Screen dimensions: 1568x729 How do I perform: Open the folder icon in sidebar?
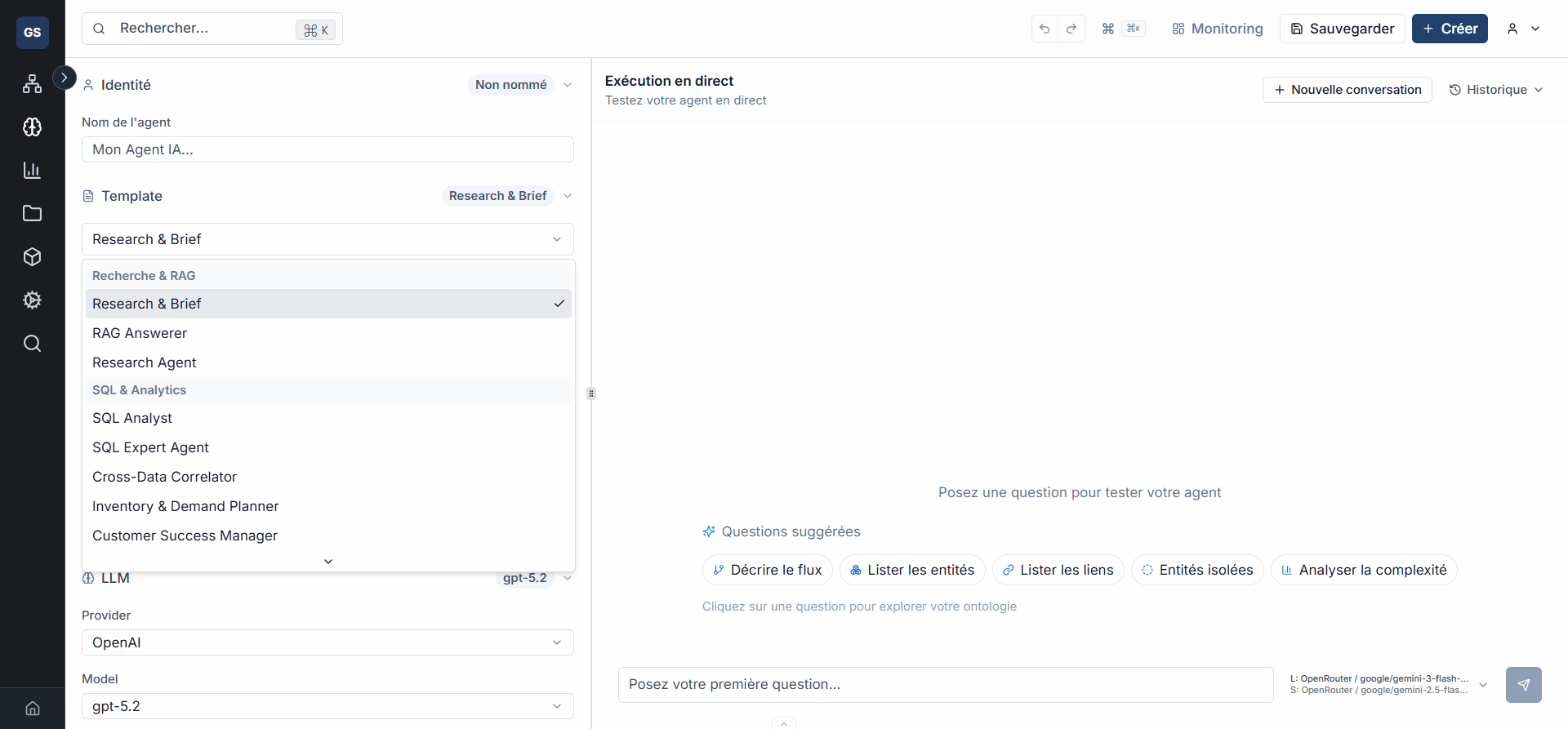click(x=32, y=213)
